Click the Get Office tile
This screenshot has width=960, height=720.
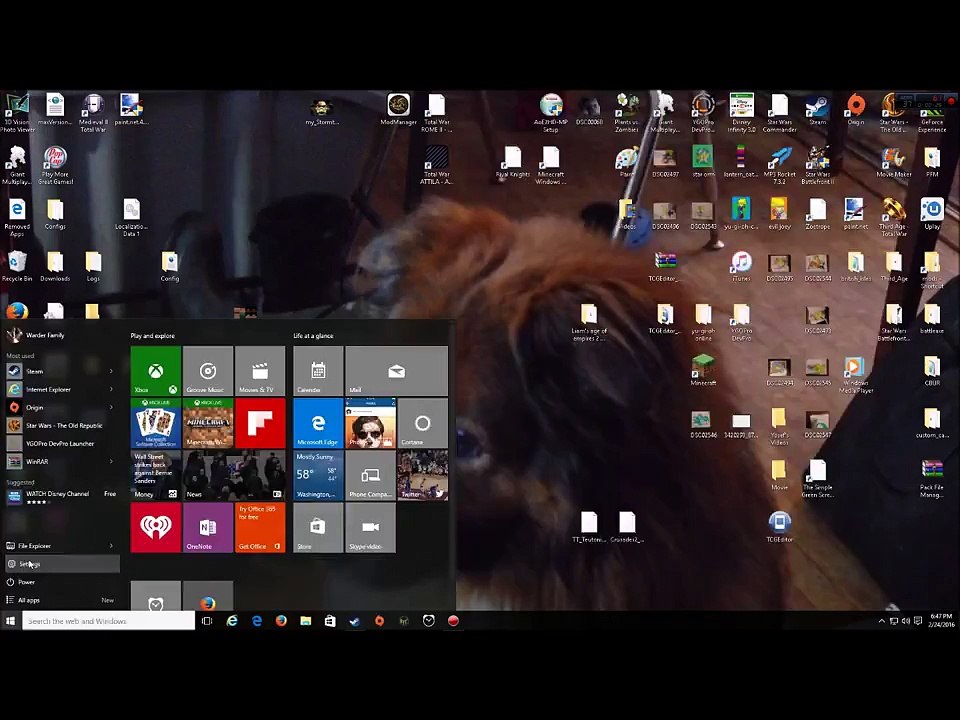260,528
